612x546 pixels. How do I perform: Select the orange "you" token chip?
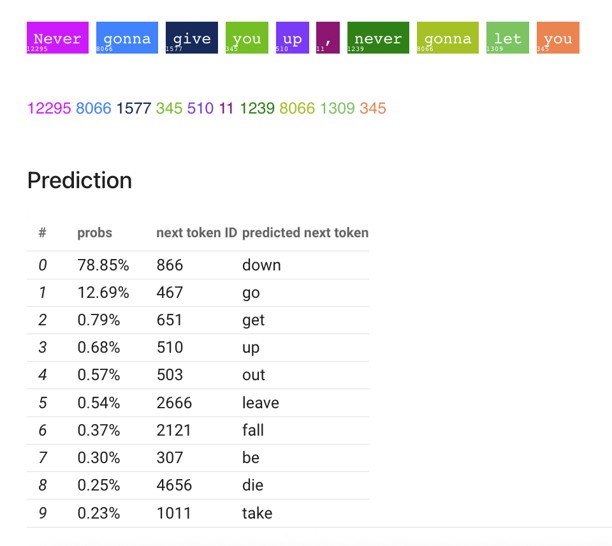[558, 38]
